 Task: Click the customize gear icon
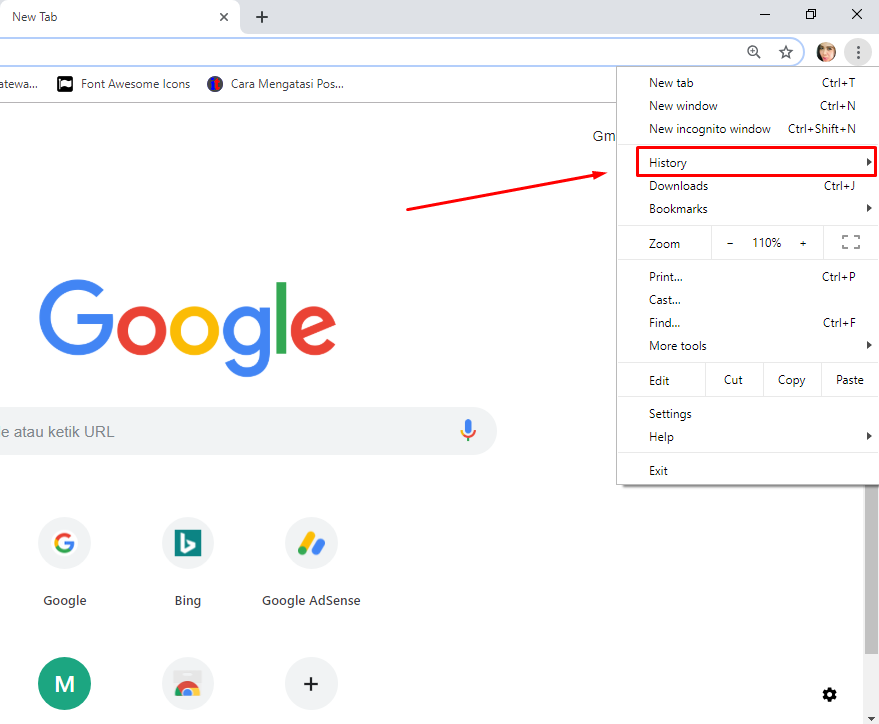point(829,694)
